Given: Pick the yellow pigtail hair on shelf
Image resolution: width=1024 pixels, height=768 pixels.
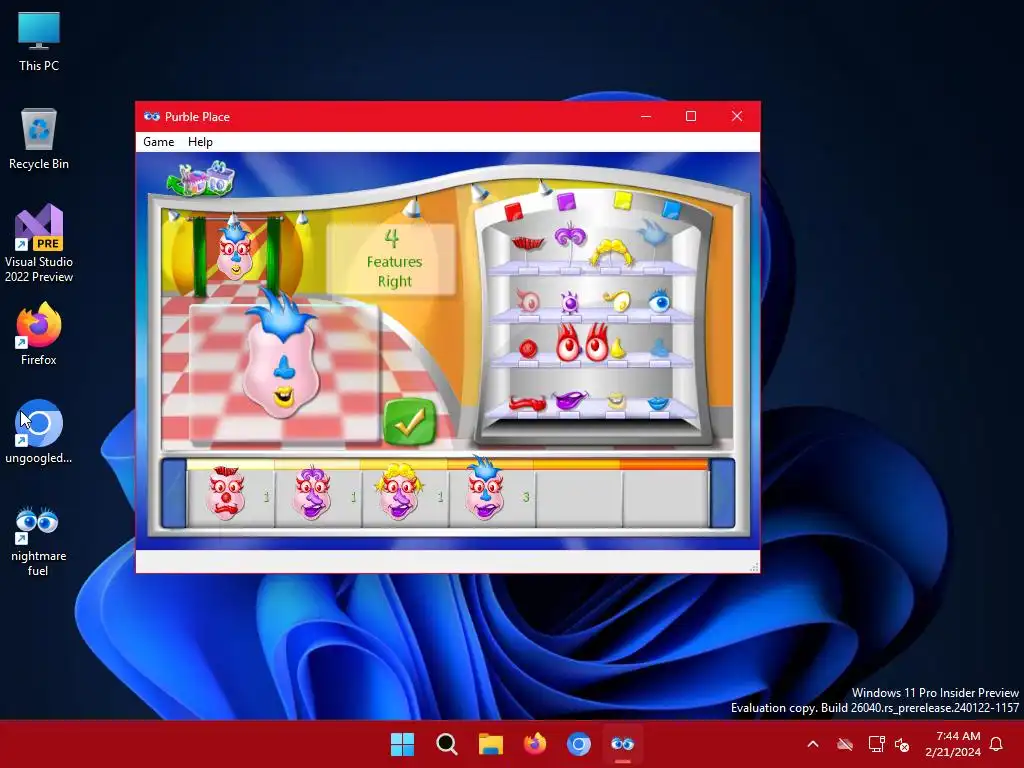Looking at the screenshot, I should [612, 253].
